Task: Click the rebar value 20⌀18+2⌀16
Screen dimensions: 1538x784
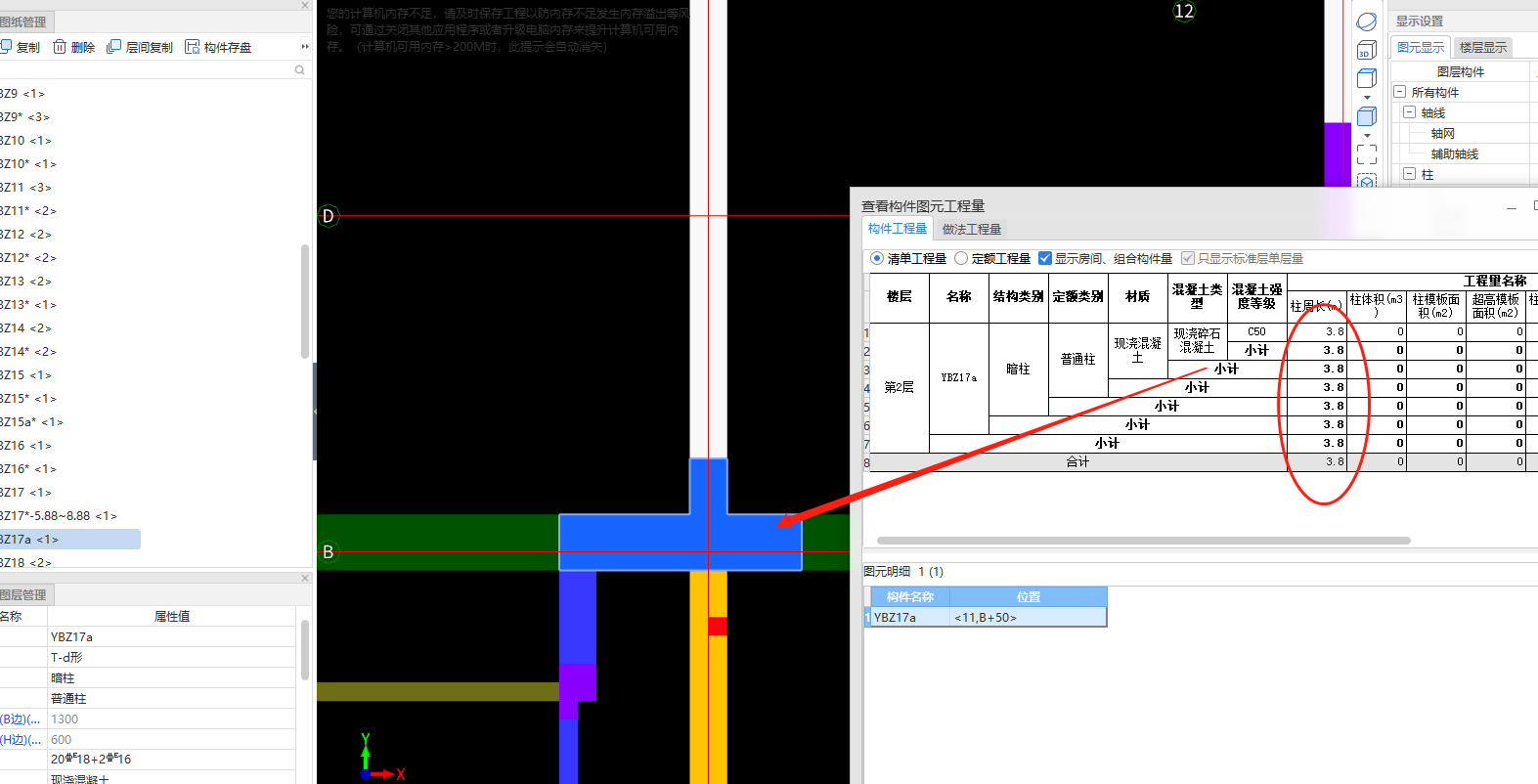Action: click(171, 760)
